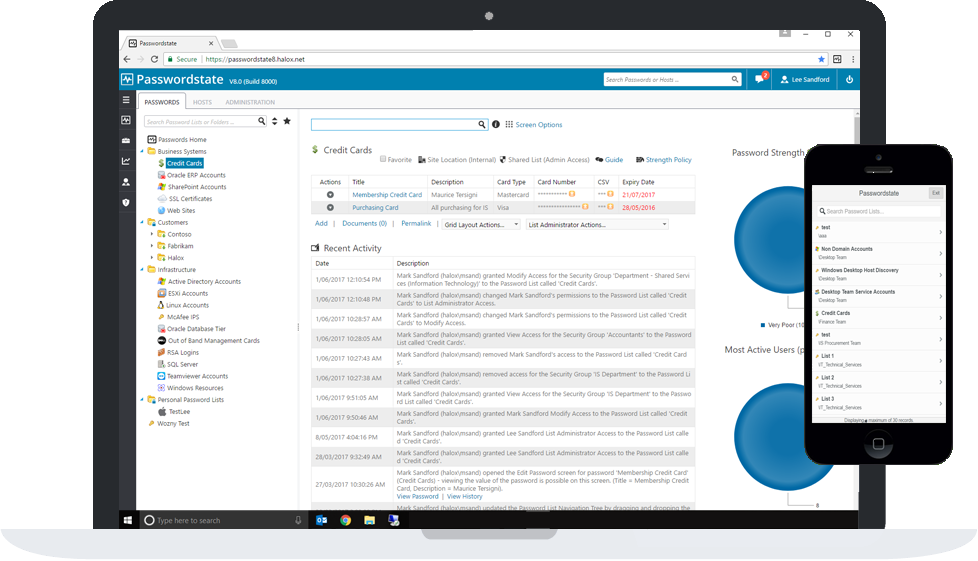Open File Explorer from the taskbar

(369, 520)
